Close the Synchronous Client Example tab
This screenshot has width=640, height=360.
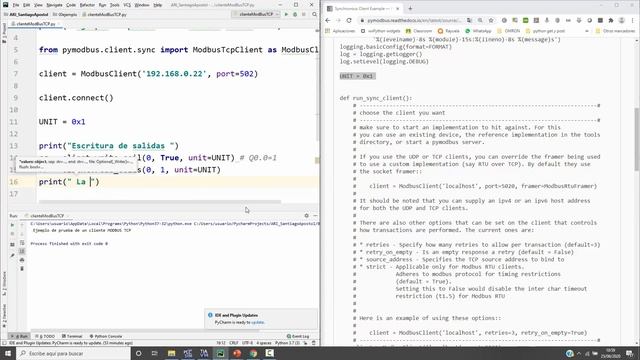398,8
